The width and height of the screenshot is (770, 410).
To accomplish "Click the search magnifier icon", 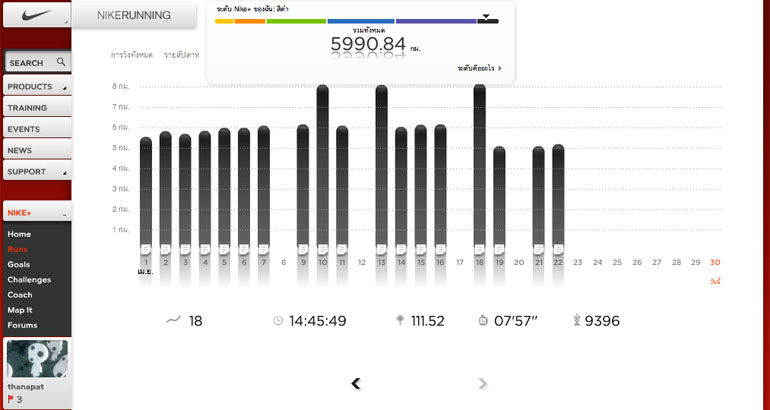I will 61,62.
